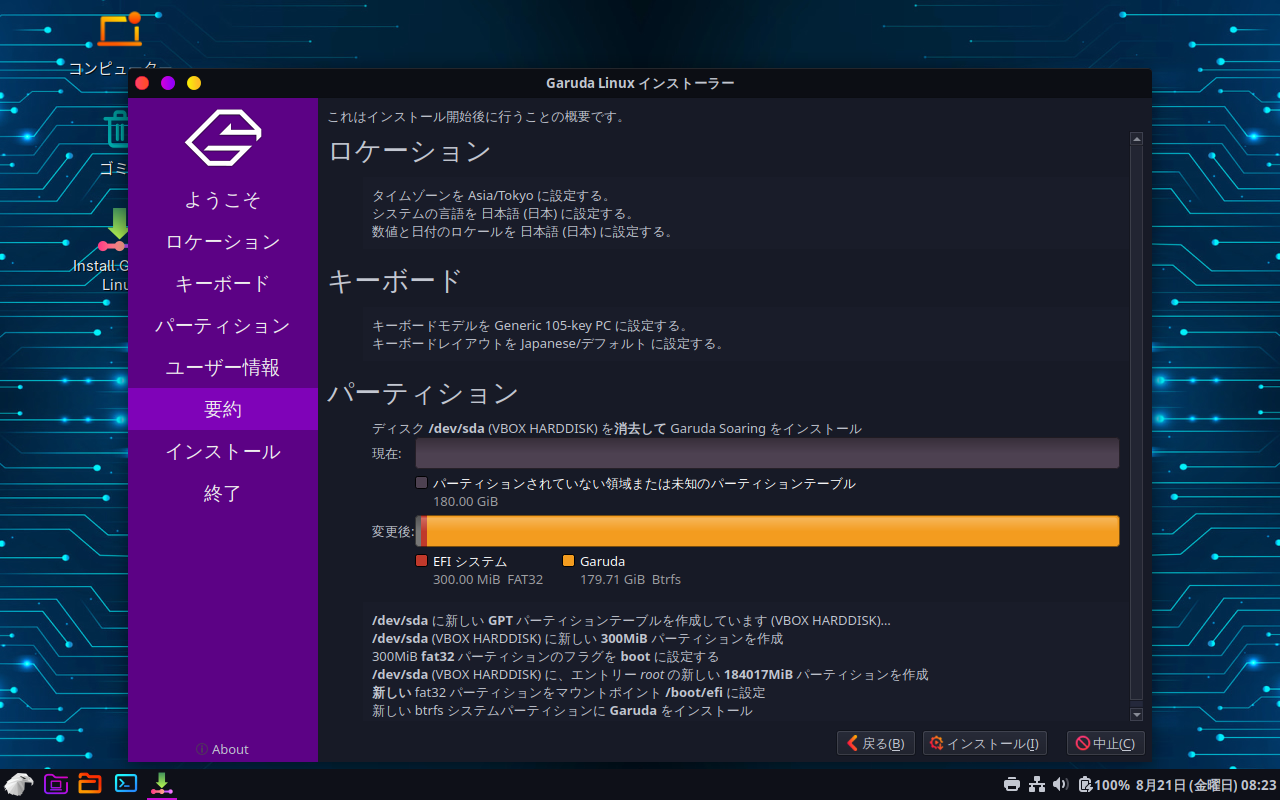Click the ロケーション heading in the summary pane
The image size is (1280, 800).
pos(410,152)
